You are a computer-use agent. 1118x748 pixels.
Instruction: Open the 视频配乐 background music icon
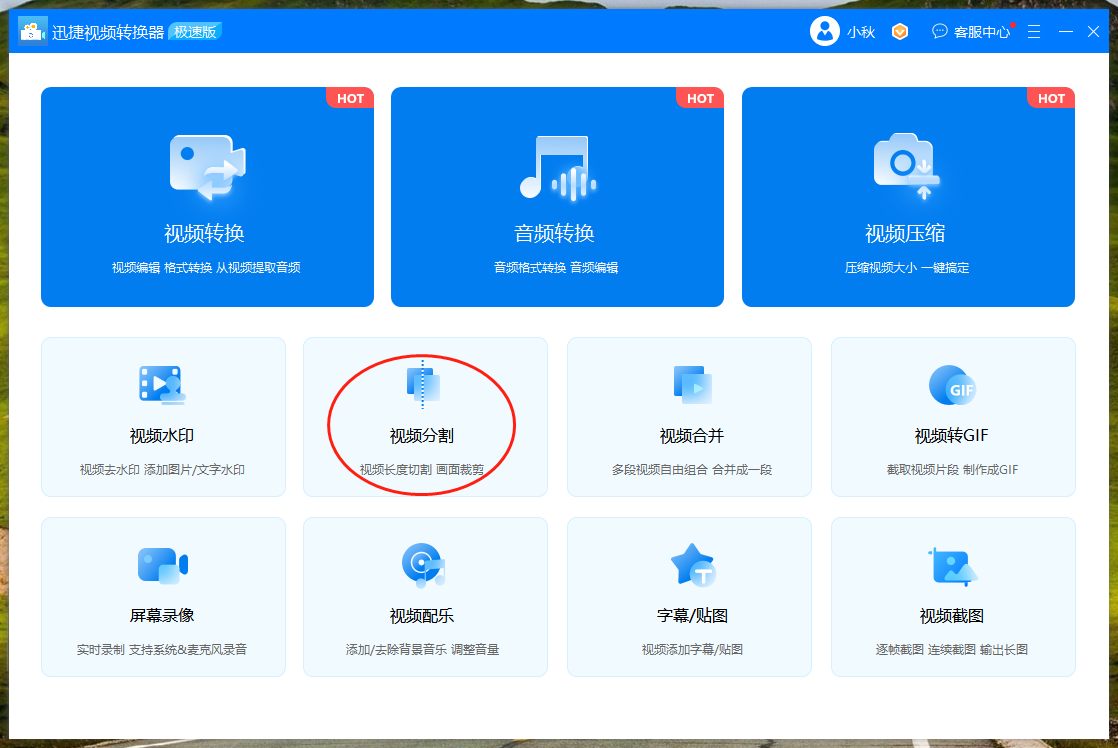[424, 565]
